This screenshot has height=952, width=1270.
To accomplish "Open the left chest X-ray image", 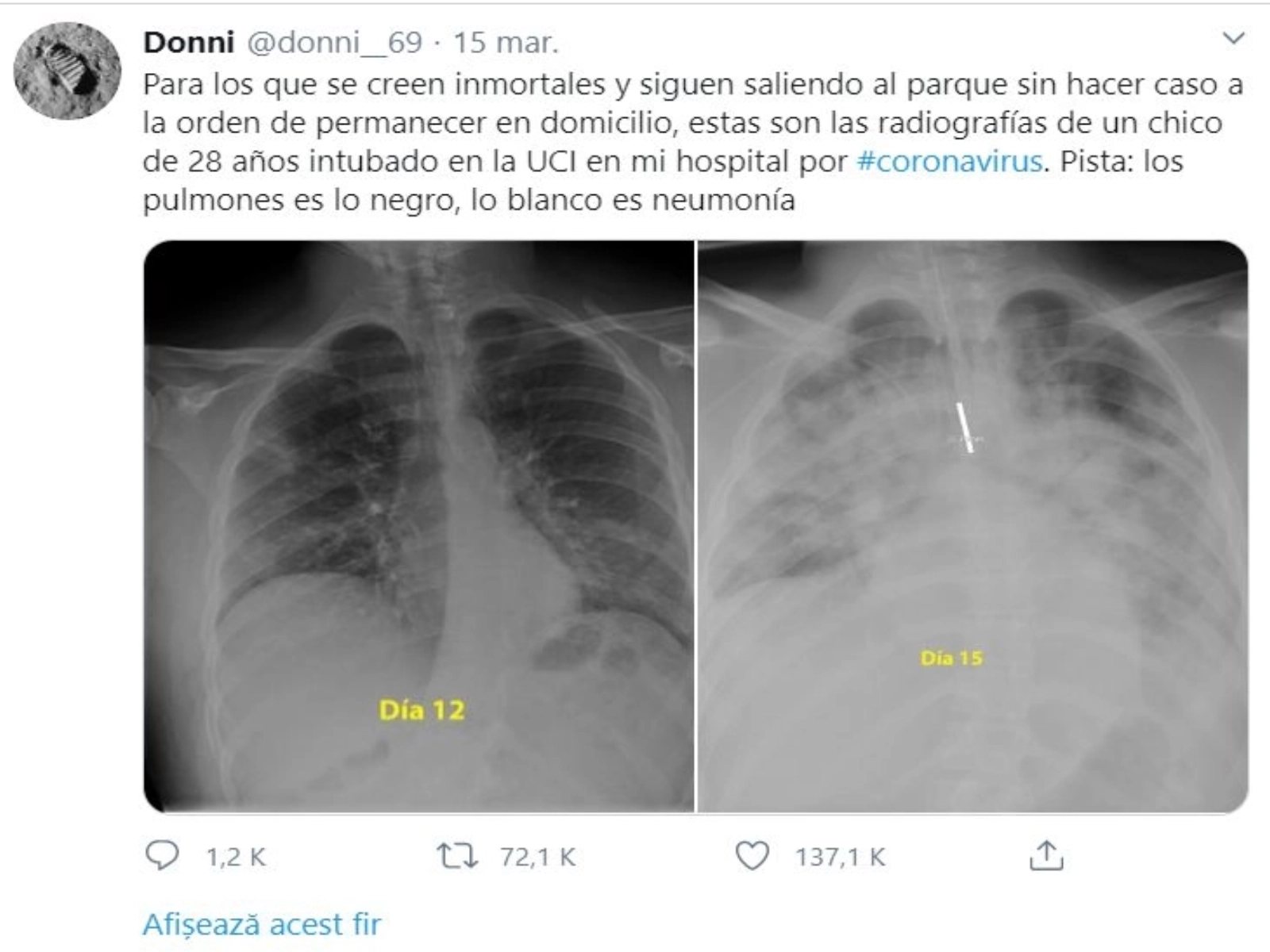I will coord(419,527).
